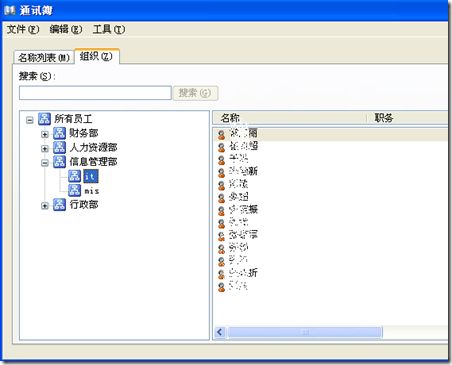The height and width of the screenshot is (365, 452).
Task: Click the 通讯簿 title bar book icon
Action: [10, 10]
